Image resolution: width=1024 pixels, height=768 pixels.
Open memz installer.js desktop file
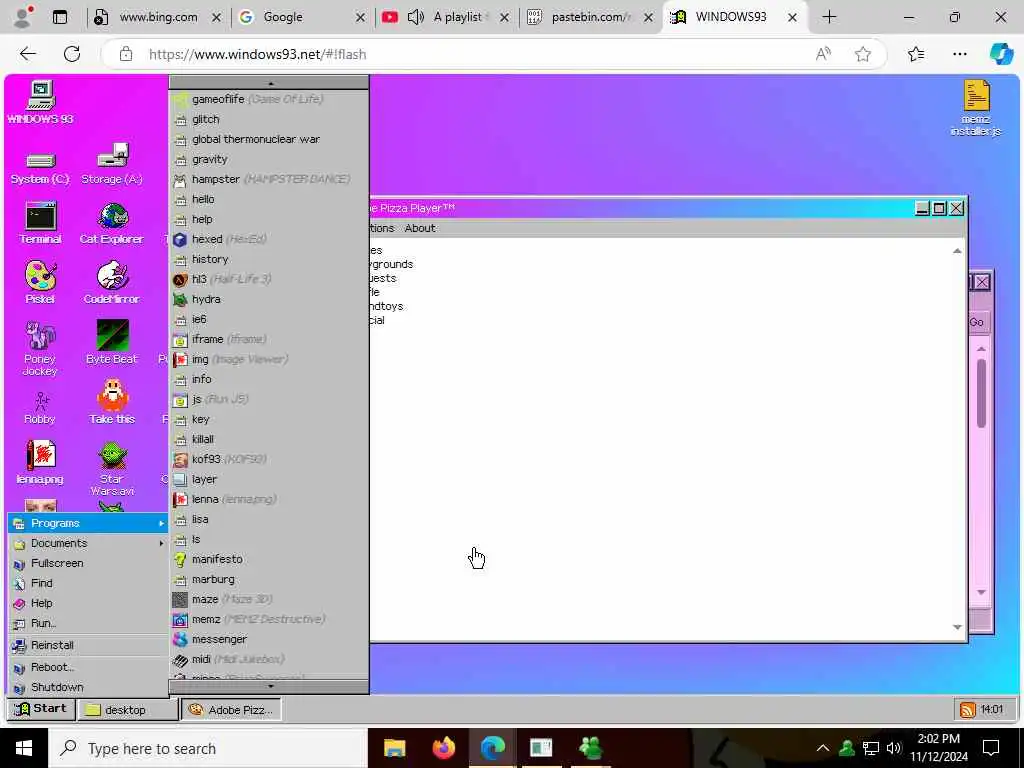point(976,108)
